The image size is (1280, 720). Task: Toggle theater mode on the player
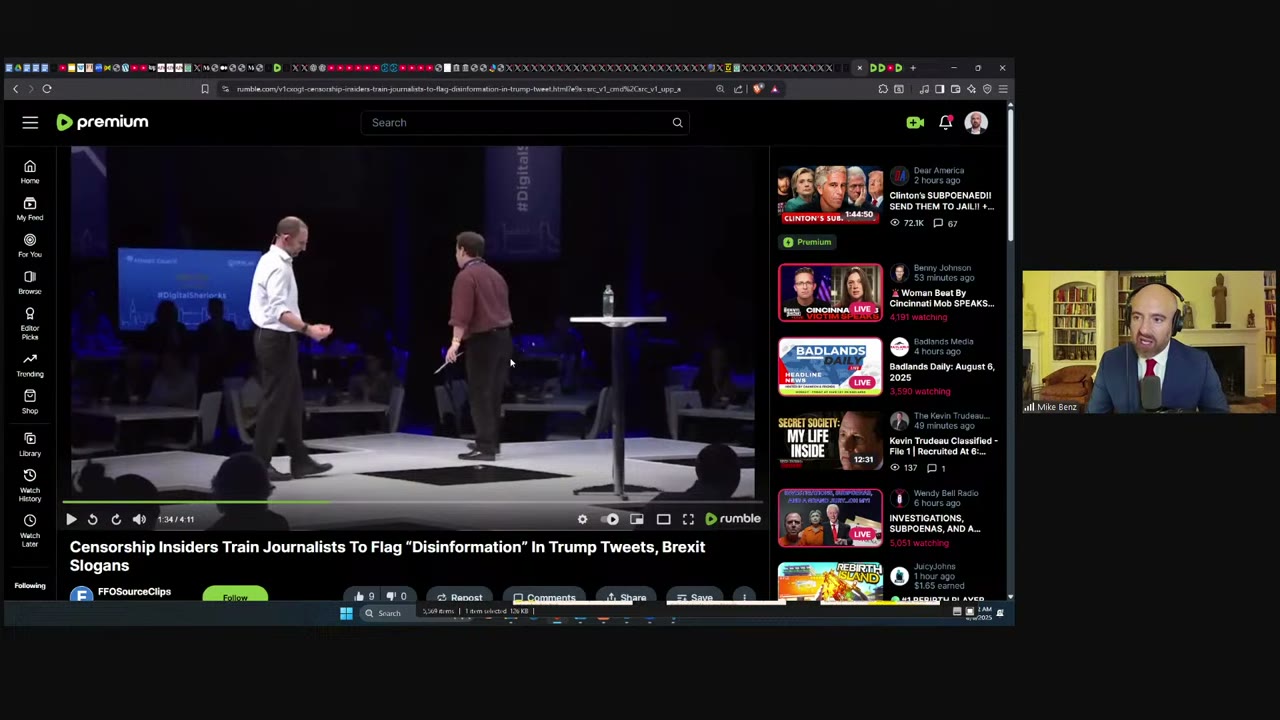663,519
